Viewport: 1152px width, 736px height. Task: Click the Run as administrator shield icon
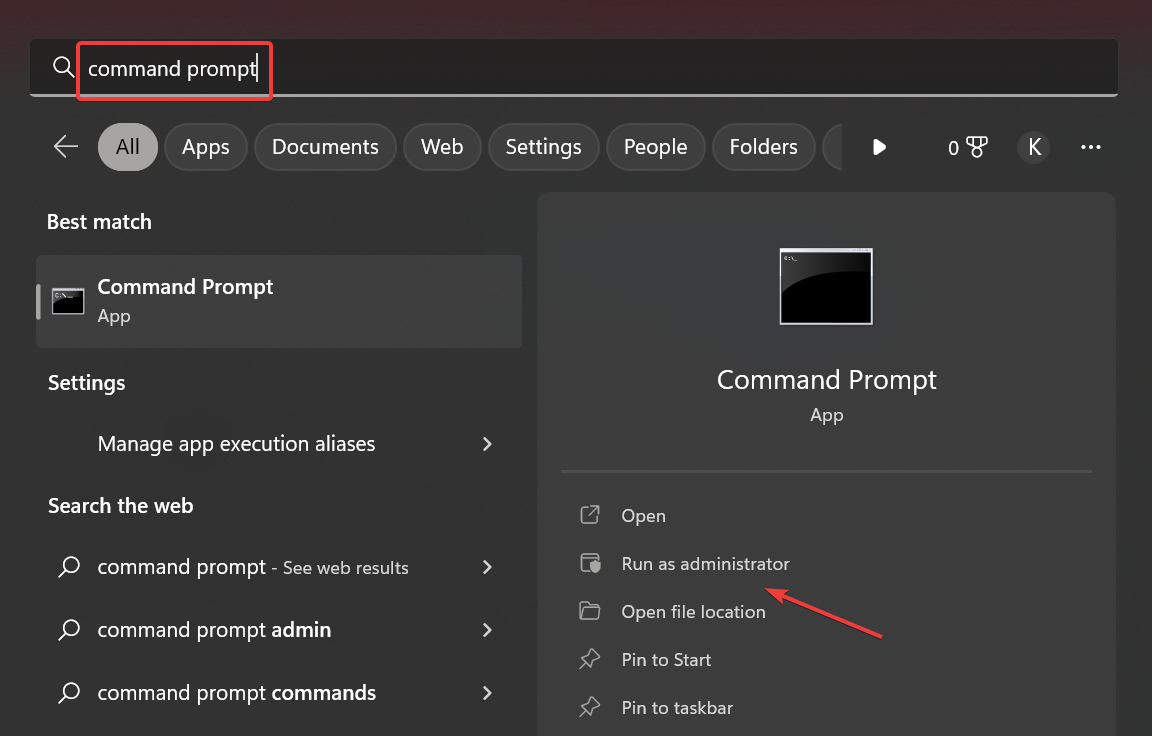(x=590, y=564)
